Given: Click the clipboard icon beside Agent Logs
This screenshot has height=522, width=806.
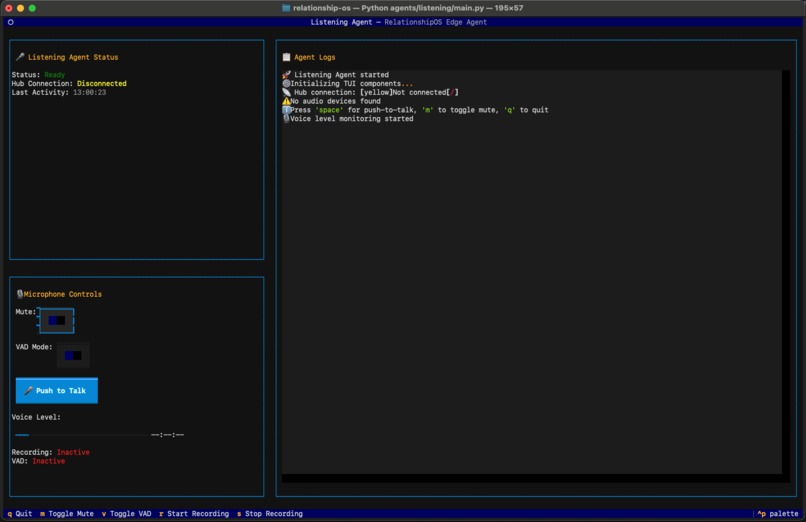Looking at the screenshot, I should point(286,57).
